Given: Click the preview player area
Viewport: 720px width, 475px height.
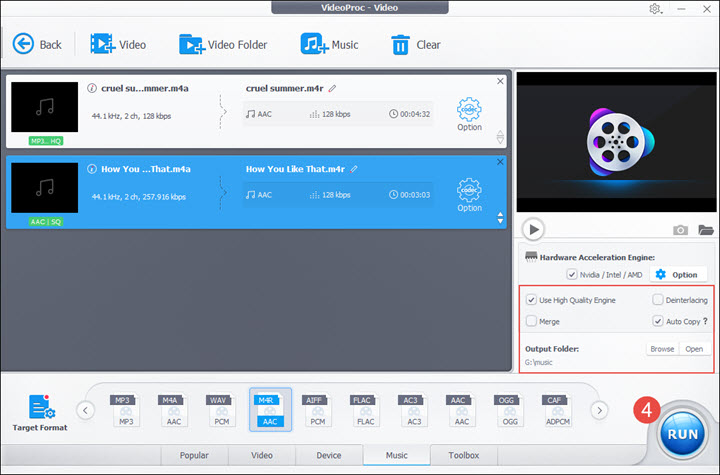Looking at the screenshot, I should [x=616, y=141].
